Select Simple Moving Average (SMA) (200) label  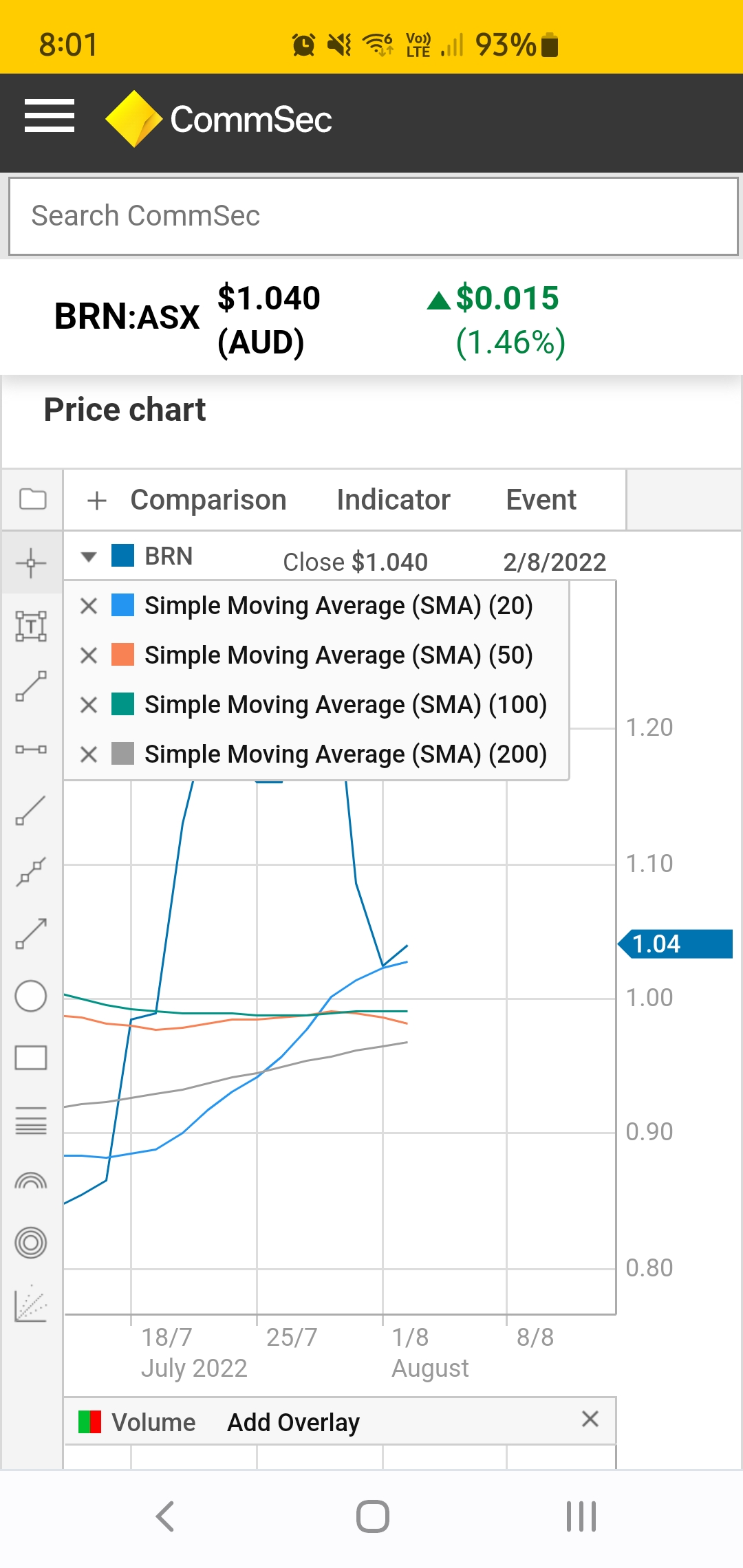(345, 754)
